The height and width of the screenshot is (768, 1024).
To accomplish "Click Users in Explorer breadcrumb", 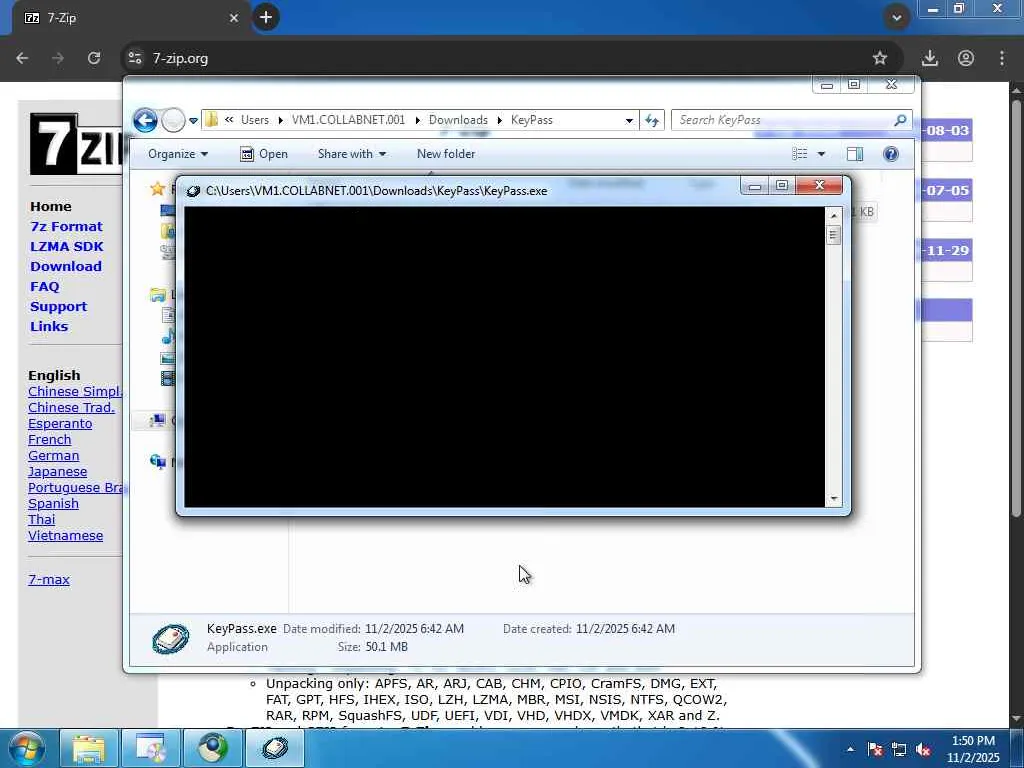I will 255,120.
